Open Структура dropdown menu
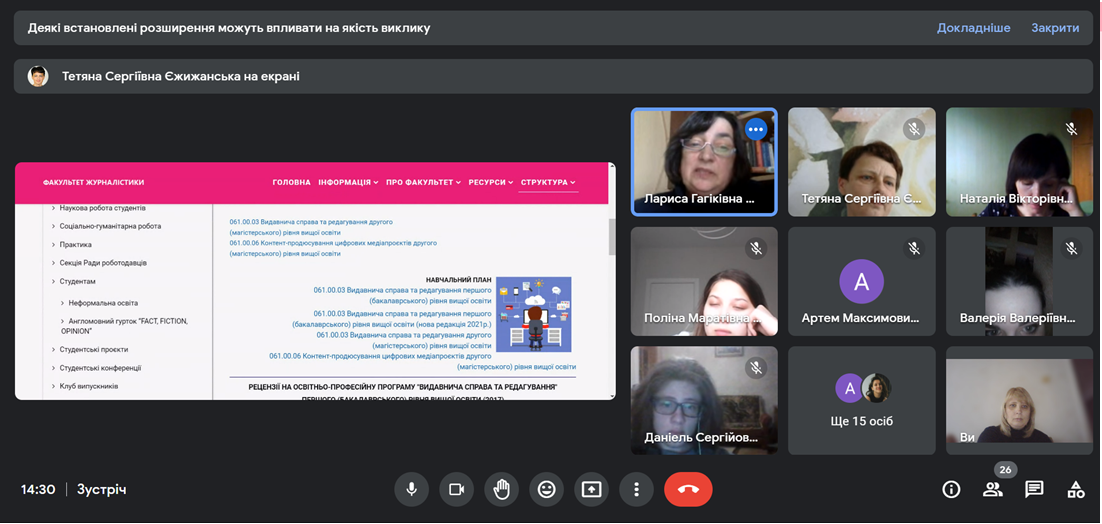The height and width of the screenshot is (524, 1102). [x=548, y=183]
